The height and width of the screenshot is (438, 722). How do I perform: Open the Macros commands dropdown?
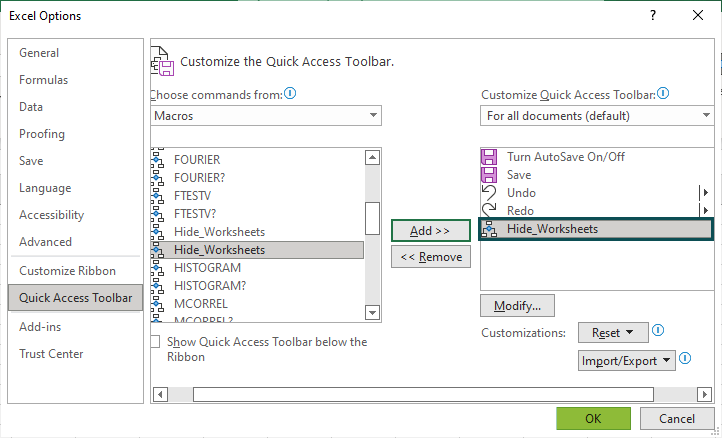pyautogui.click(x=266, y=116)
